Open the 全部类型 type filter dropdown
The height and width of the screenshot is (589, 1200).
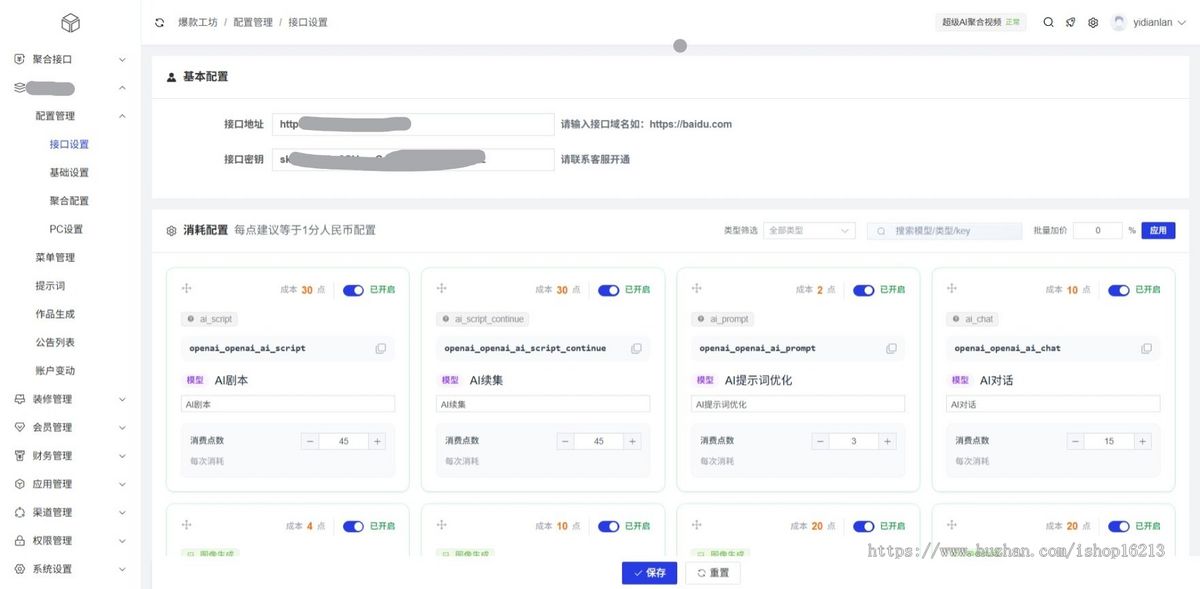tap(809, 230)
